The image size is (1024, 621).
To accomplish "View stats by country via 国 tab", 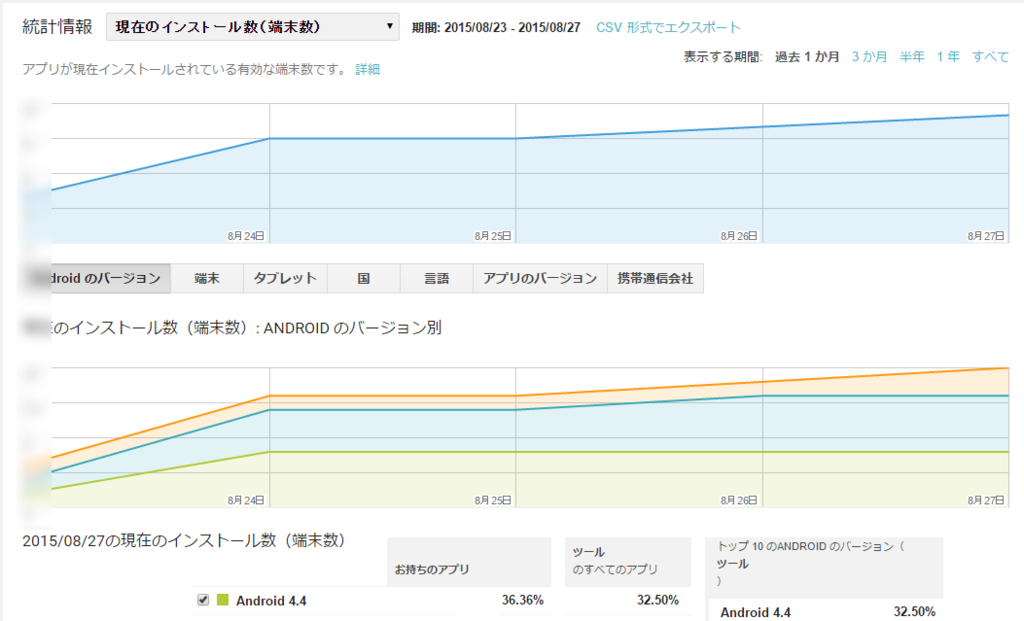I will [363, 277].
